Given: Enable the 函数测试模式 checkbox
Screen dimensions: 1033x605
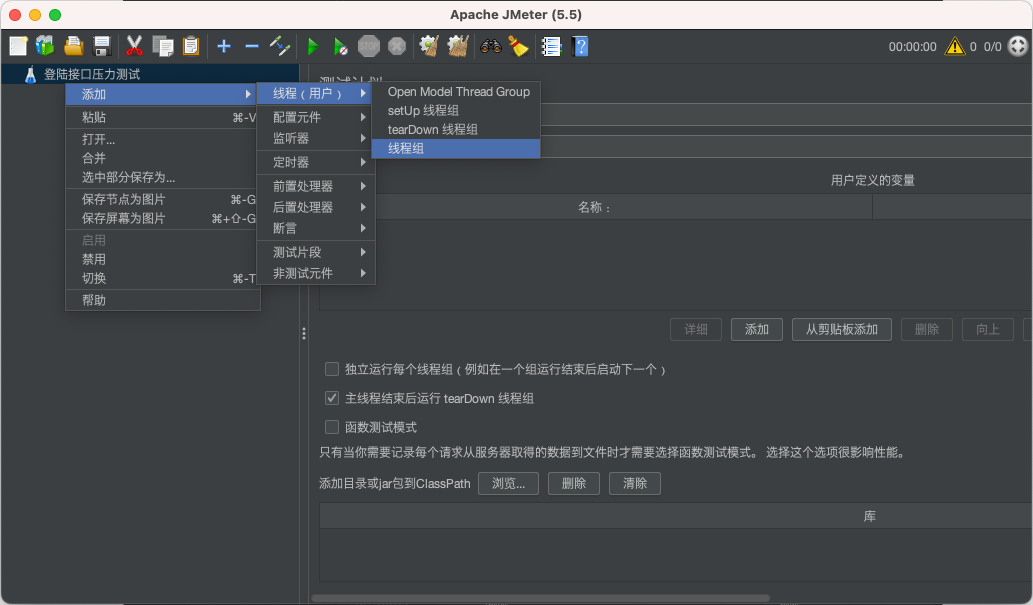Looking at the screenshot, I should 331,427.
